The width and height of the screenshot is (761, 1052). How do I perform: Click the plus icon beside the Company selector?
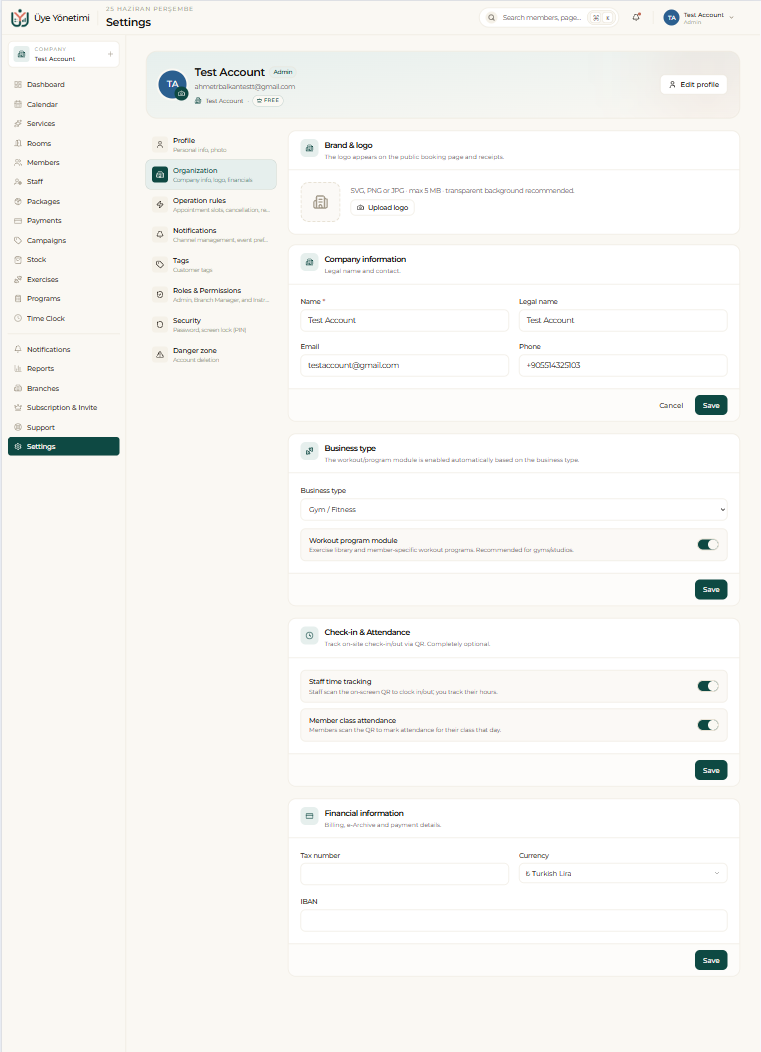(110, 54)
